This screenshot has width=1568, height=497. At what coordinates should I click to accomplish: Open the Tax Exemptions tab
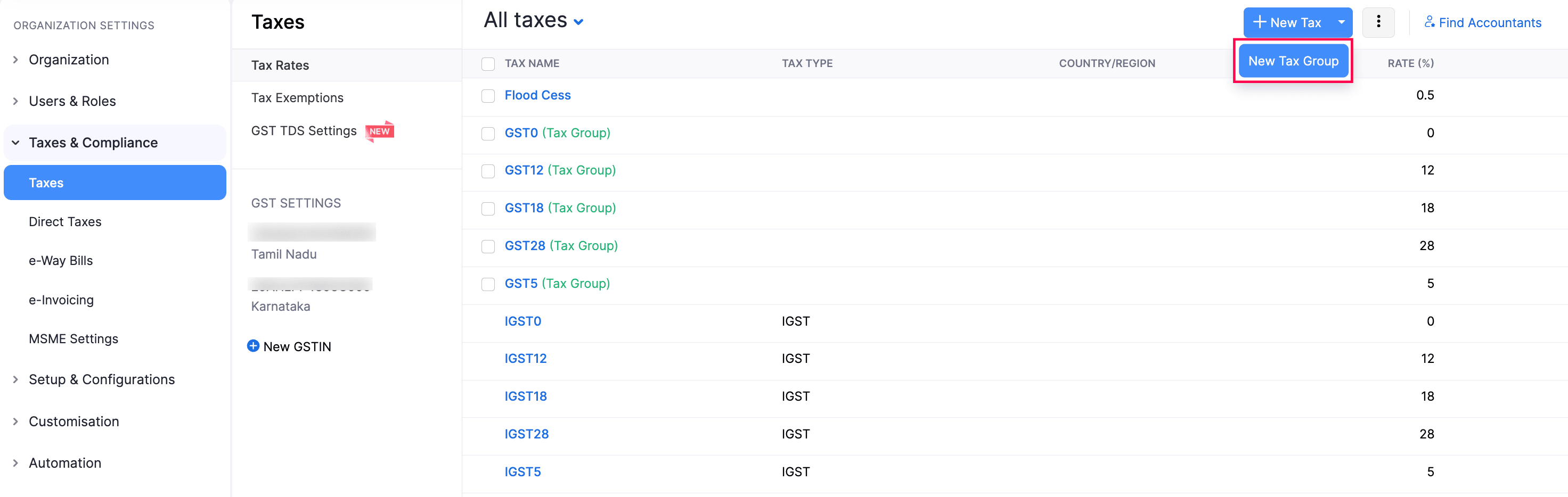pyautogui.click(x=297, y=98)
